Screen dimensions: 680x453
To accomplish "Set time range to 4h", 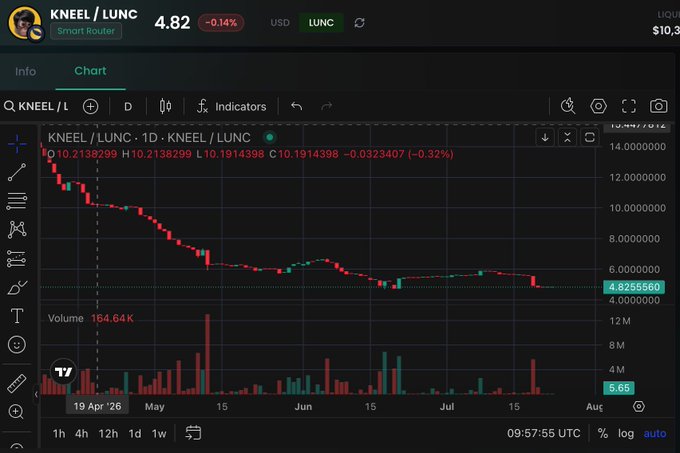I will (x=82, y=433).
